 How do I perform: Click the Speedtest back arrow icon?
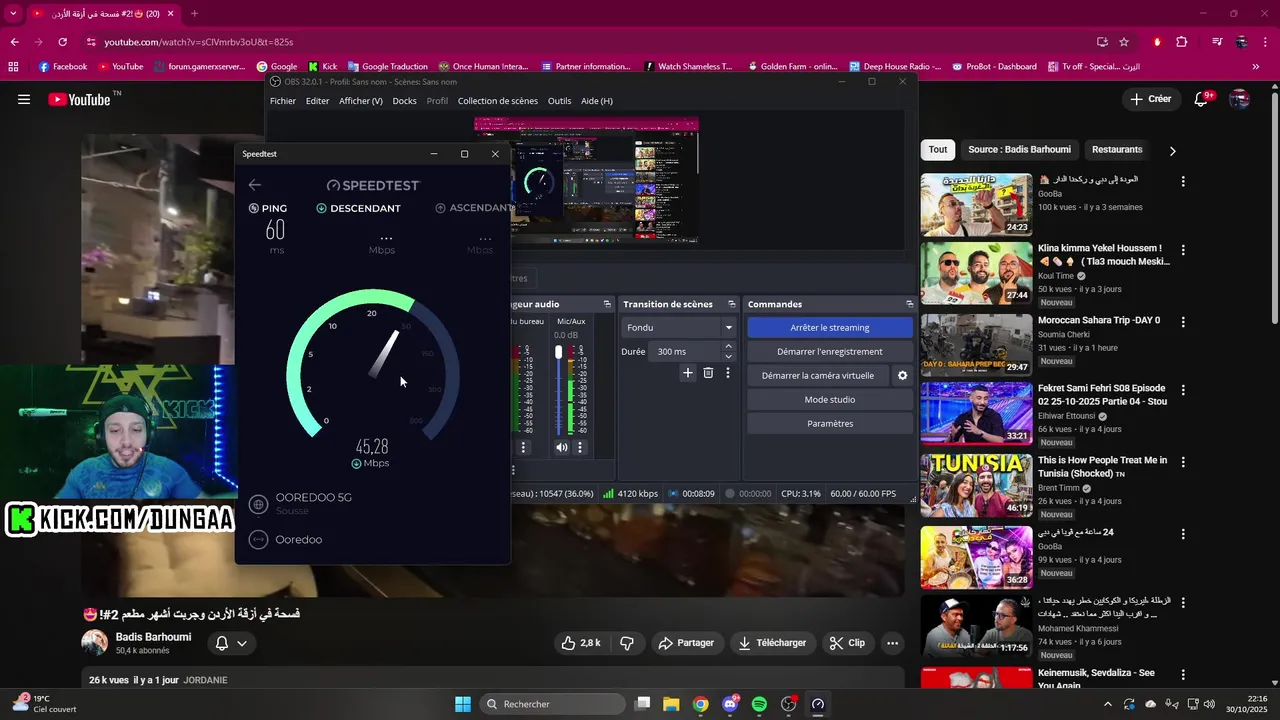tap(255, 185)
